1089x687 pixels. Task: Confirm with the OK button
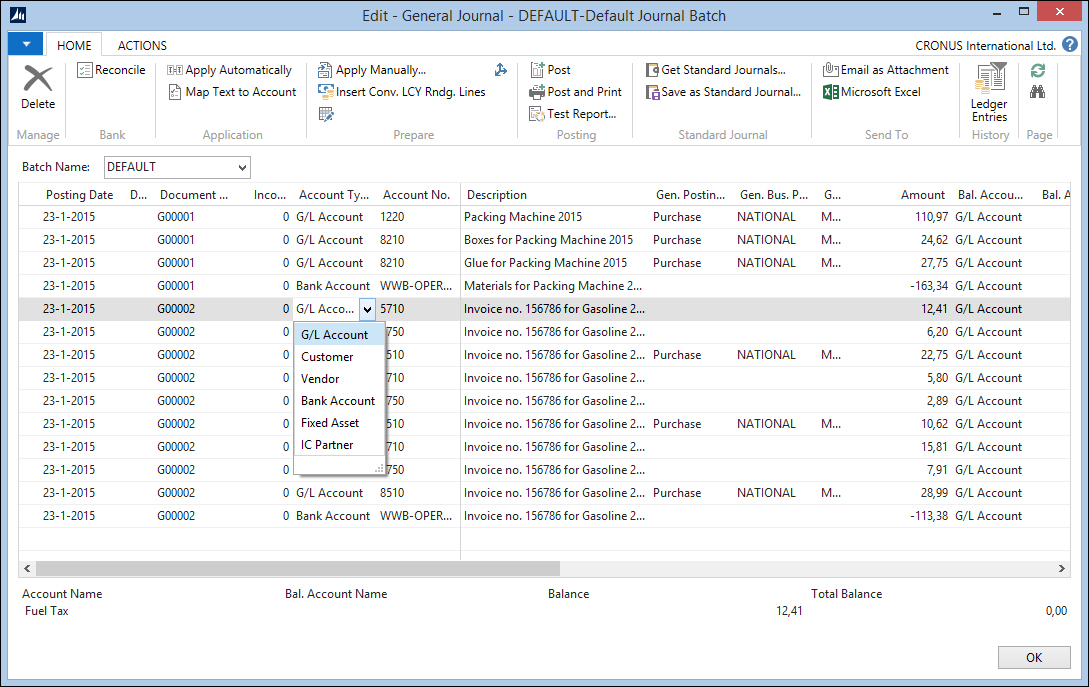[x=1034, y=657]
